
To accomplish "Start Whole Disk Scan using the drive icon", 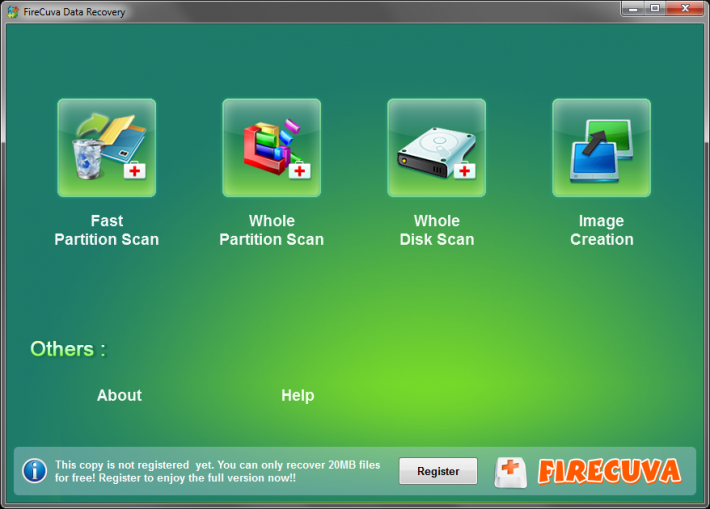I will pos(437,148).
